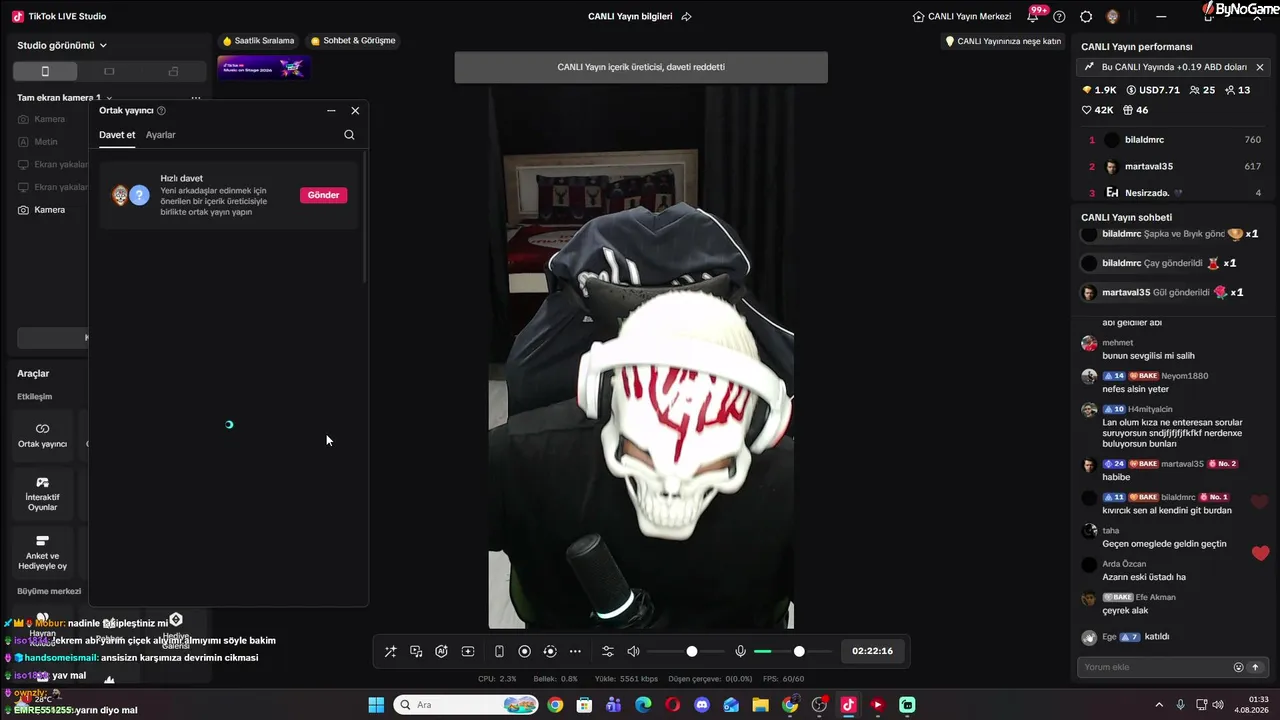The image size is (1280, 720).
Task: Open more options in the control bar
Action: (x=575, y=651)
